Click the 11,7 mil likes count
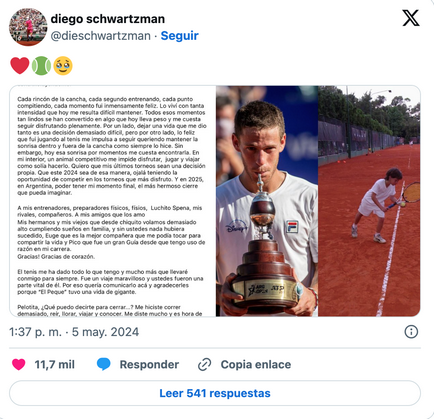 click(55, 364)
